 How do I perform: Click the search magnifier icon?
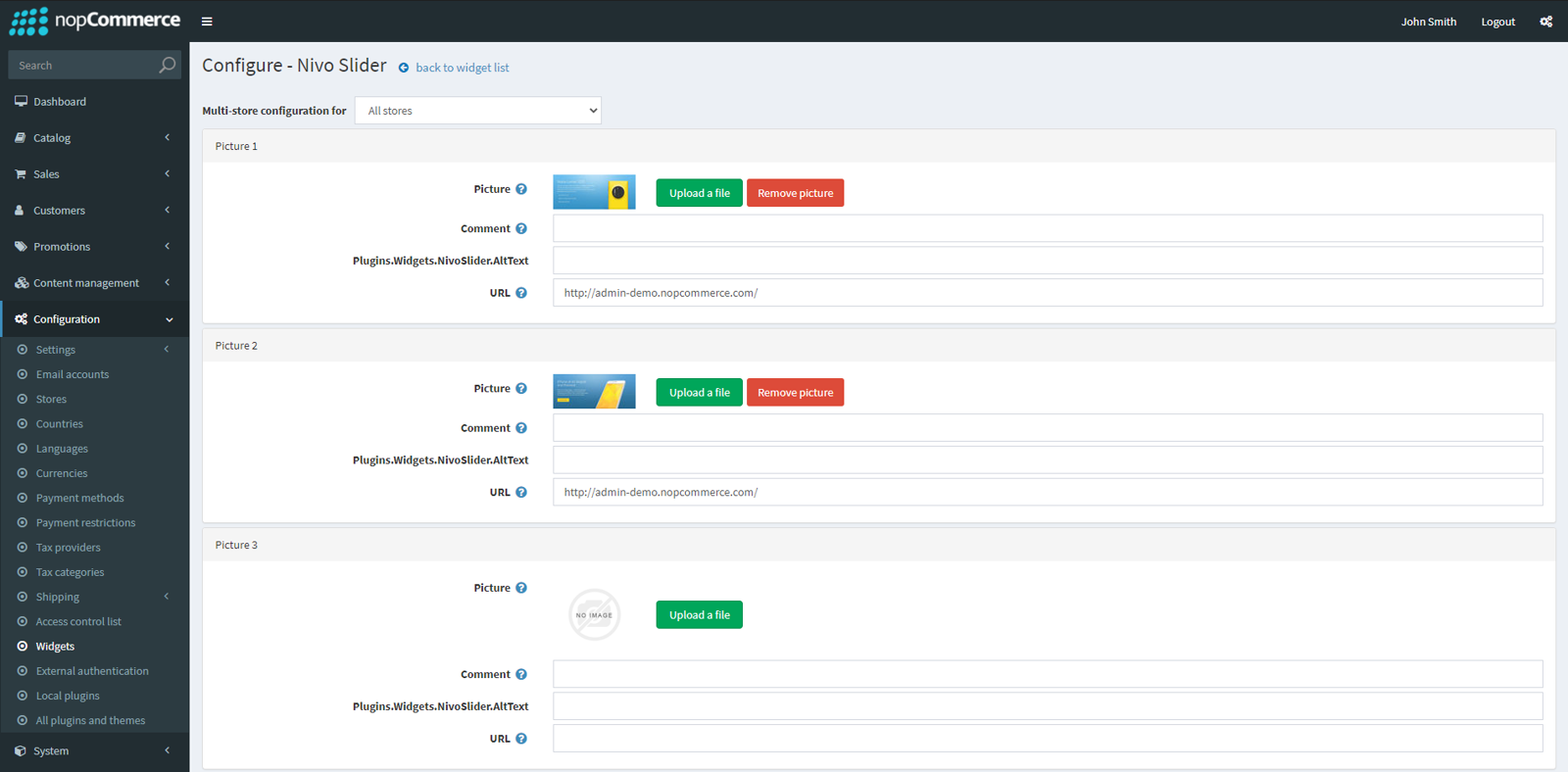168,65
